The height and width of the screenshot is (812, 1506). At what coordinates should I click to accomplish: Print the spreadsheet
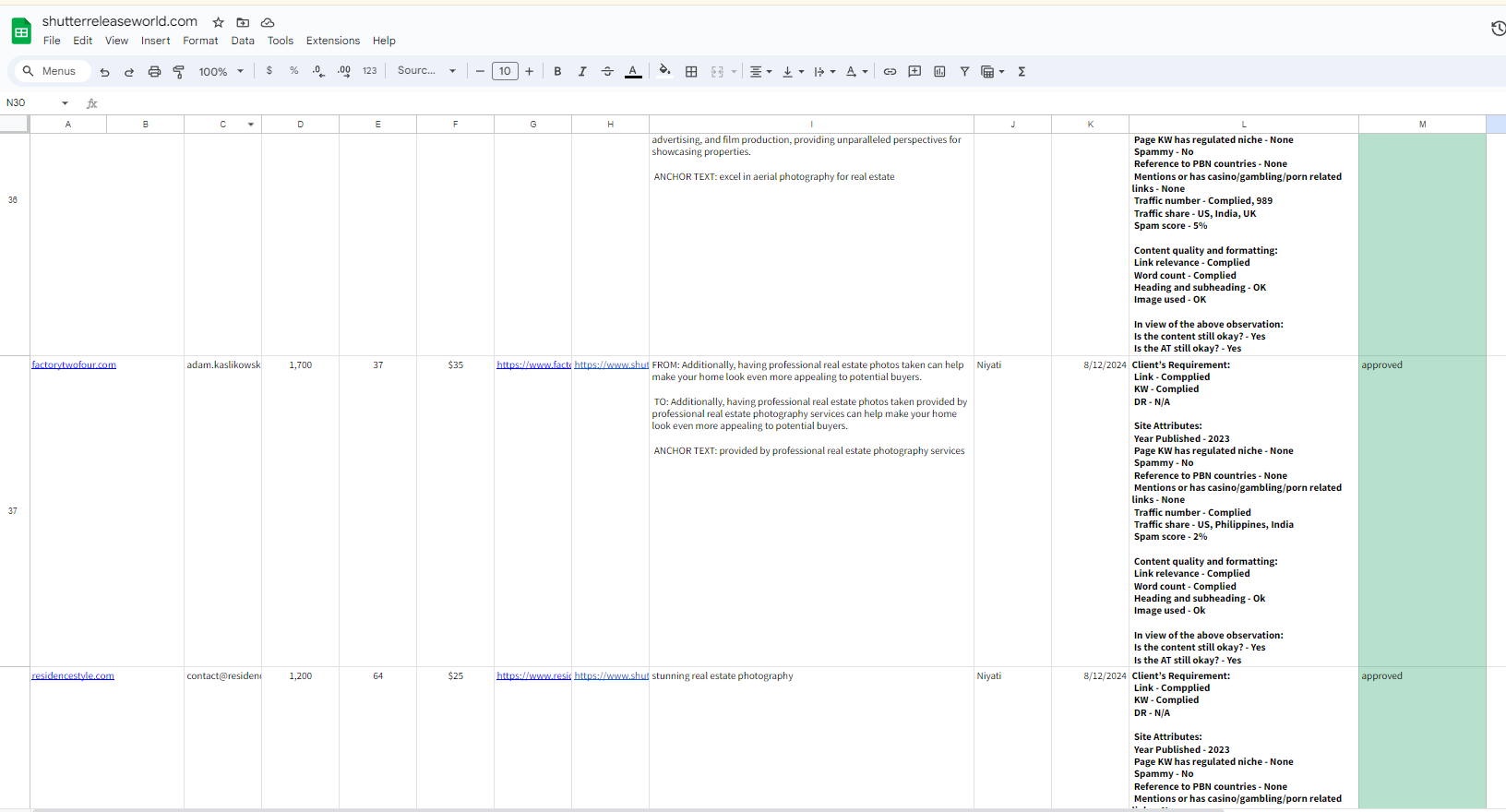point(154,71)
